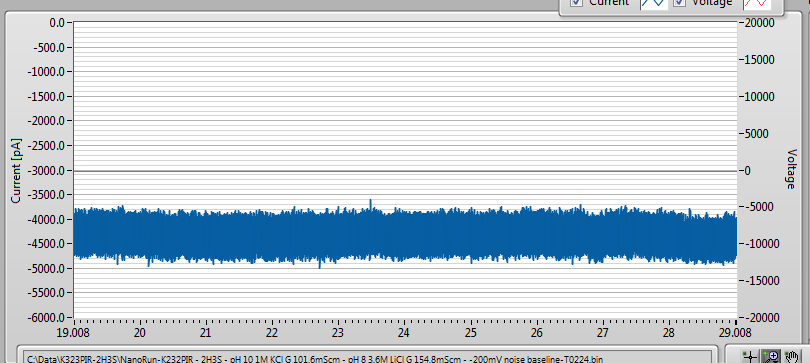Select the zoom magnifier graph tool
Image resolution: width=810 pixels, height=363 pixels.
click(771, 356)
